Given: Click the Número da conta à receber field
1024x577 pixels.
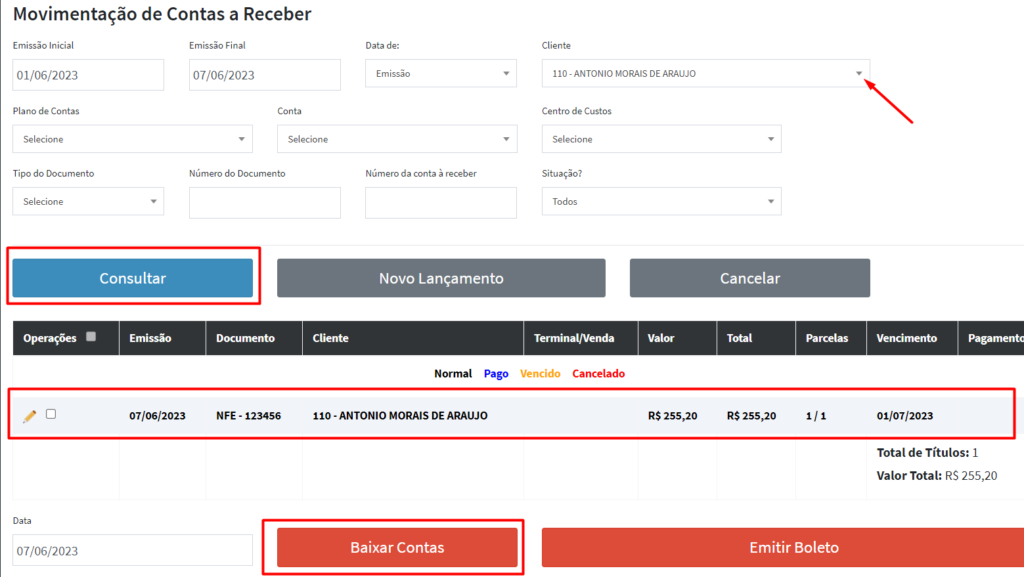Looking at the screenshot, I should point(441,203).
